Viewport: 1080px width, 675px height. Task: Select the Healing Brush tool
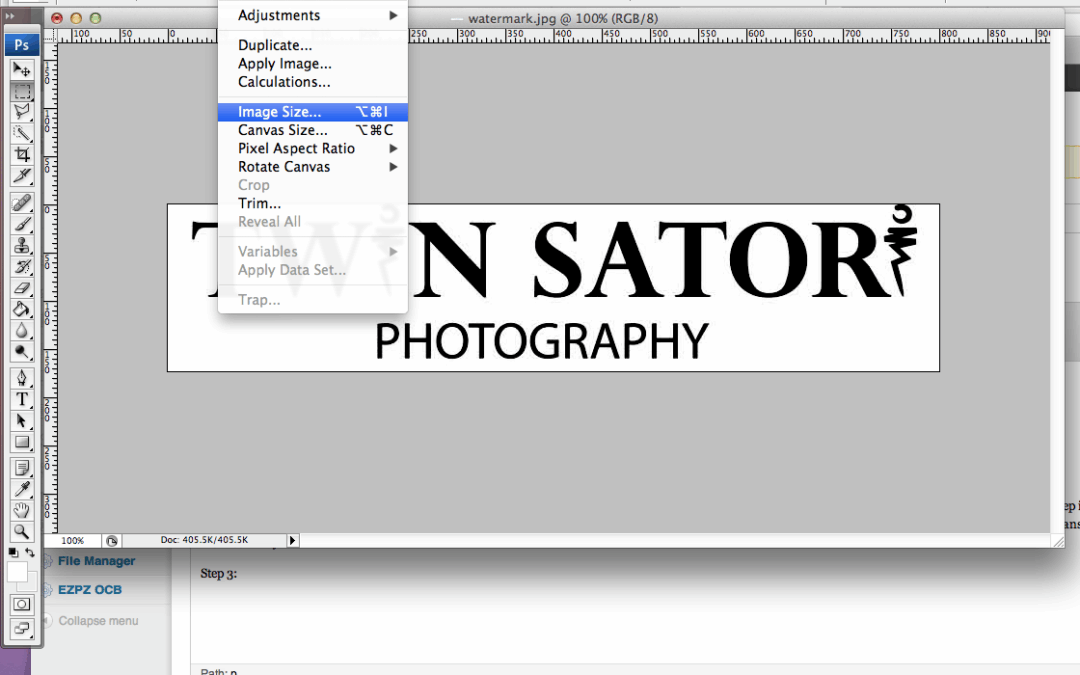pyautogui.click(x=22, y=202)
